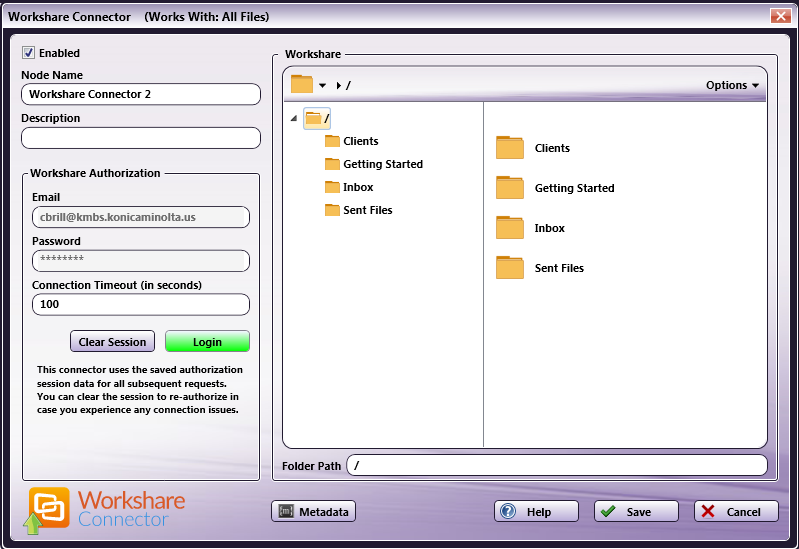Click the Getting Started label in right pane
This screenshot has width=799, height=549.
tap(575, 188)
